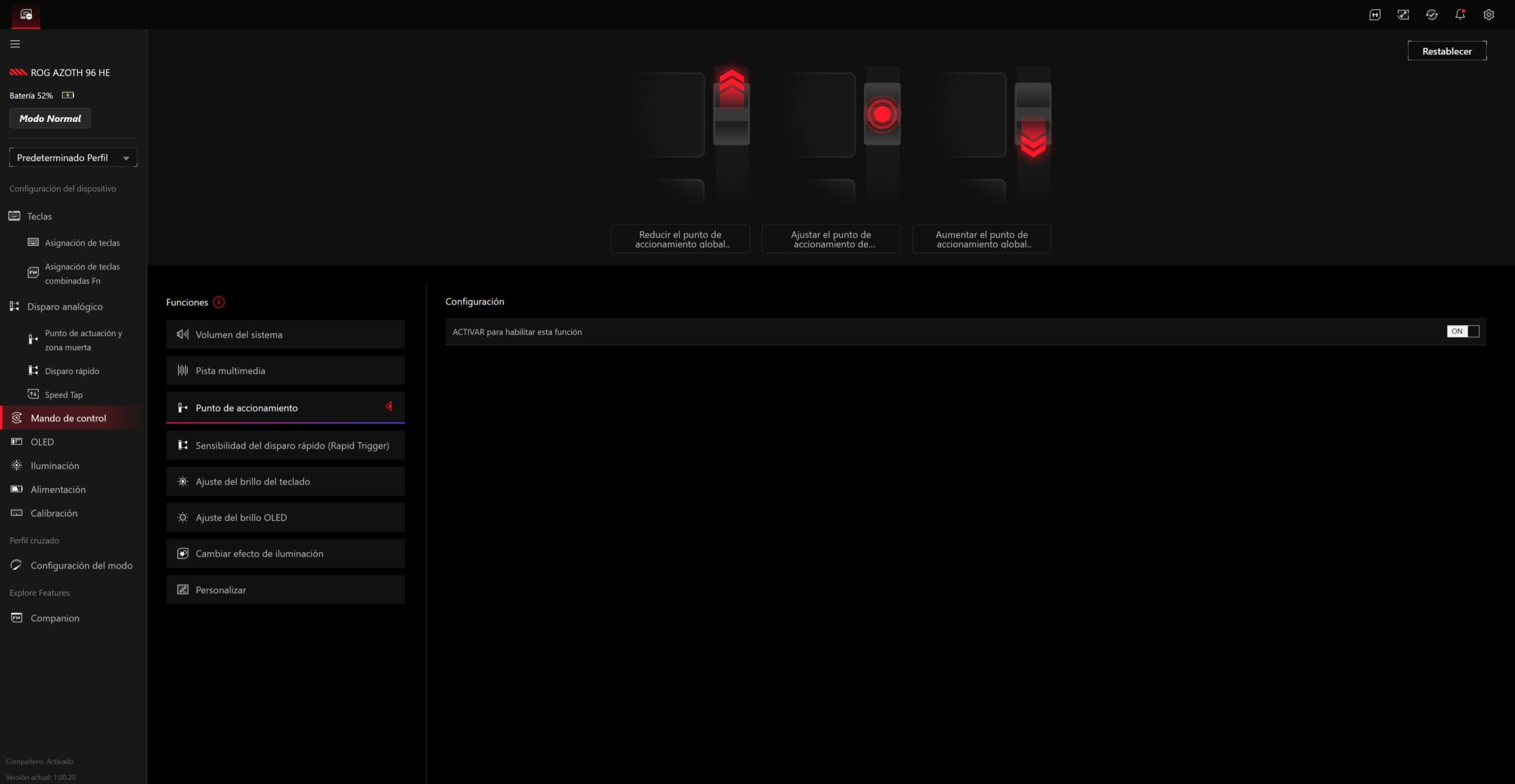This screenshot has height=784, width=1515.
Task: Click the macro M icon in top bar
Action: click(x=1375, y=15)
